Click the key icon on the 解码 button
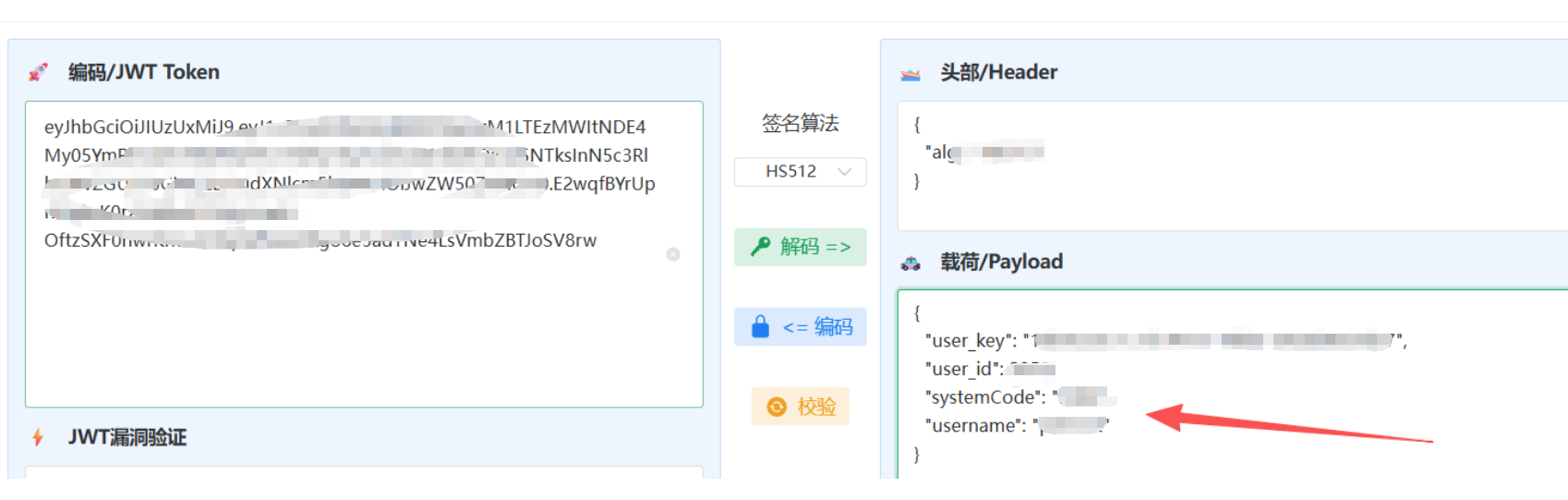The width and height of the screenshot is (1568, 500). 760,247
